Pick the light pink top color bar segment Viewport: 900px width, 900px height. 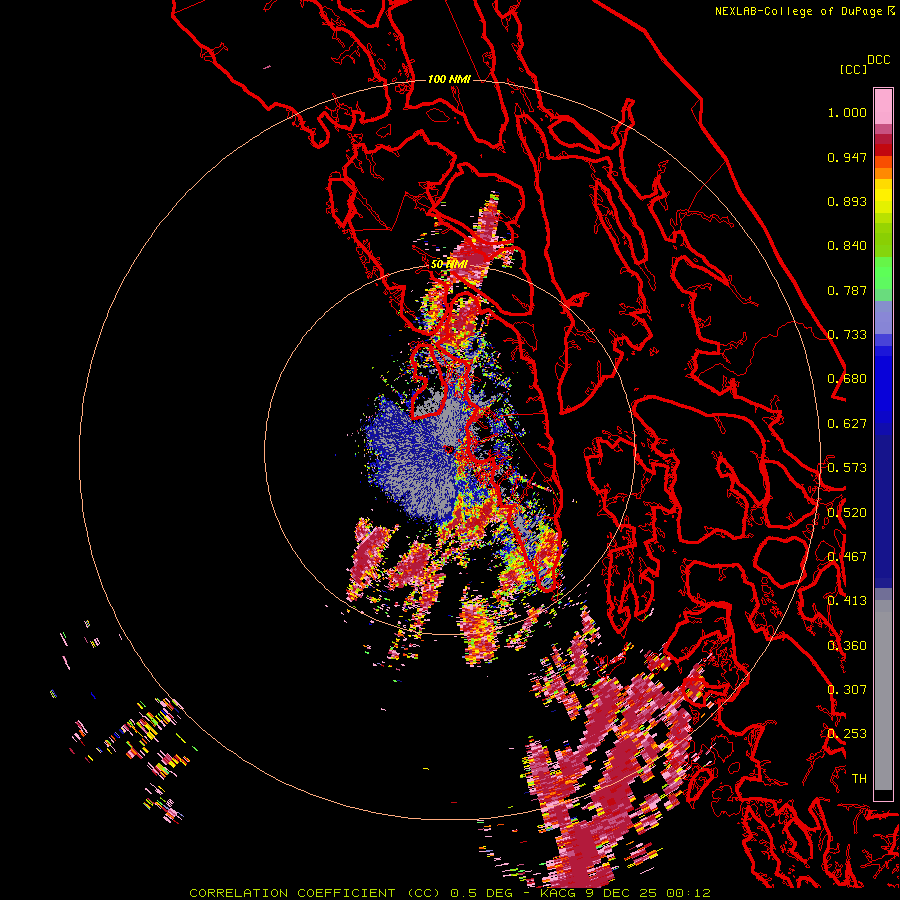click(x=883, y=106)
